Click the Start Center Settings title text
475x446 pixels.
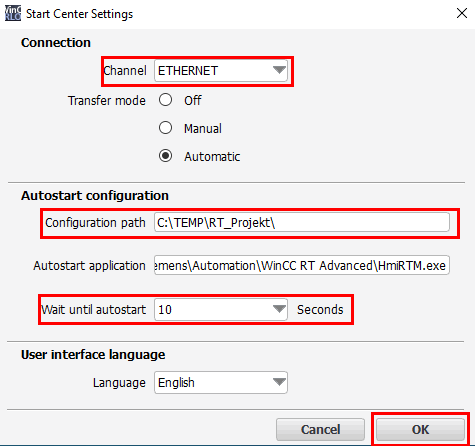[79, 14]
